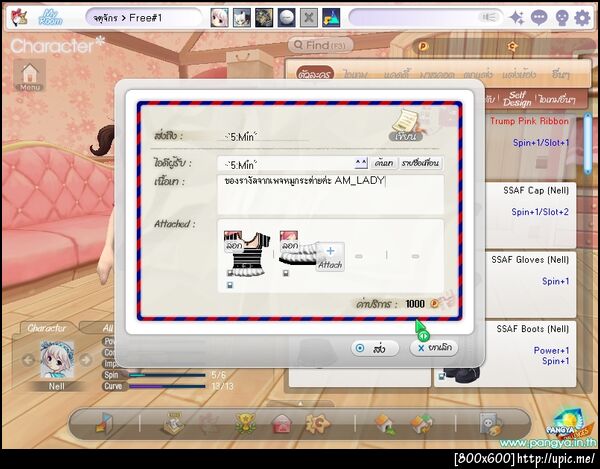Click the Spin stat bar
Viewport: 600px width, 469px height.
[167, 375]
